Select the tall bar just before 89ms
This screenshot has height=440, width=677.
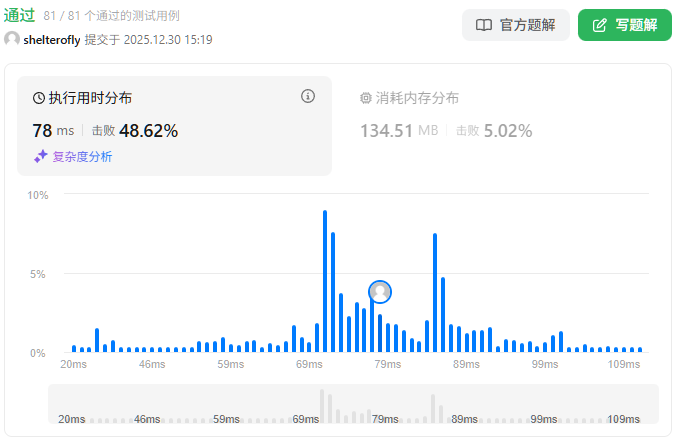[x=435, y=292]
